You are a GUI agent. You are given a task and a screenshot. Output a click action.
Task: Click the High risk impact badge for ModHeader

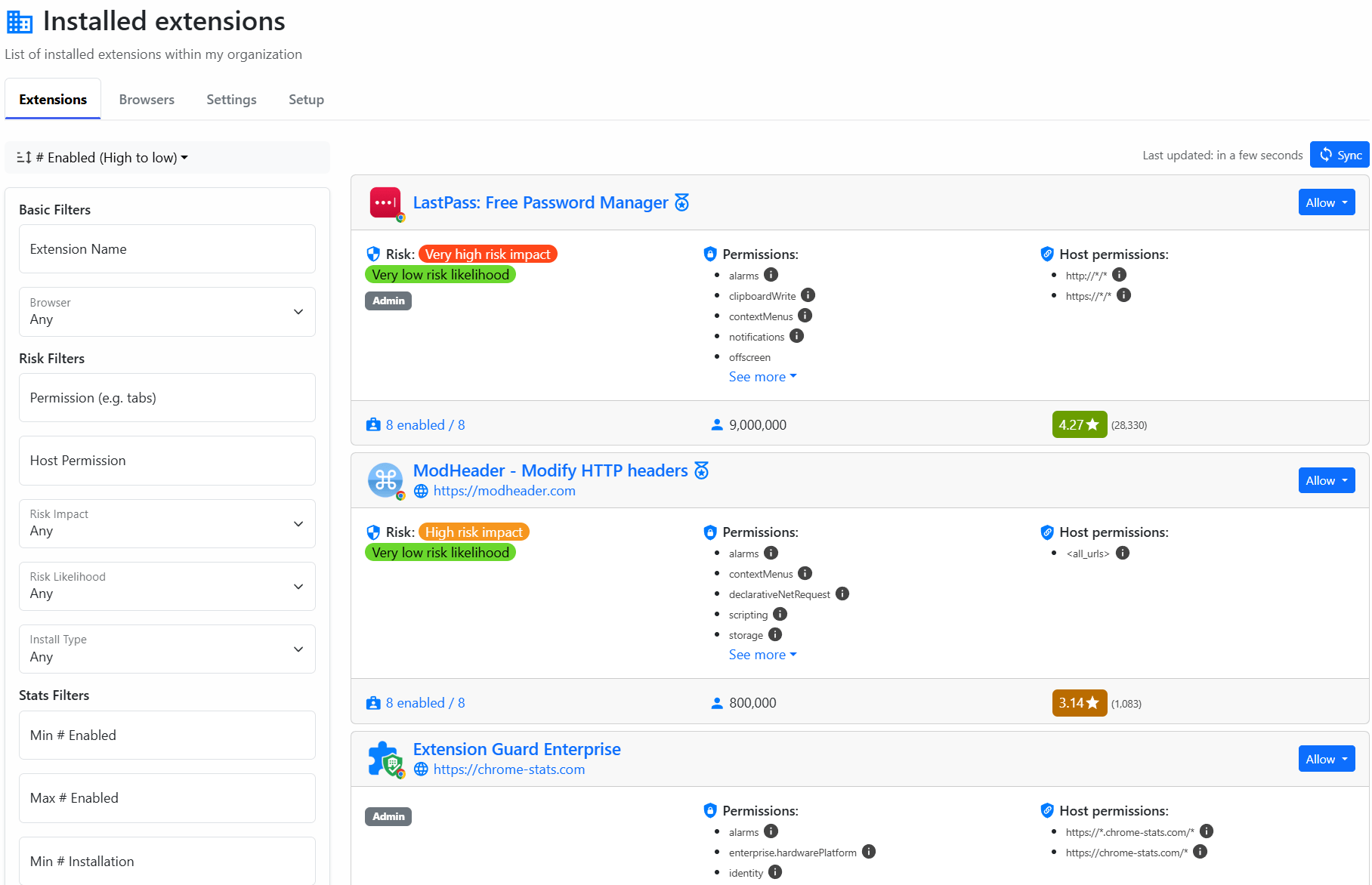pos(474,532)
